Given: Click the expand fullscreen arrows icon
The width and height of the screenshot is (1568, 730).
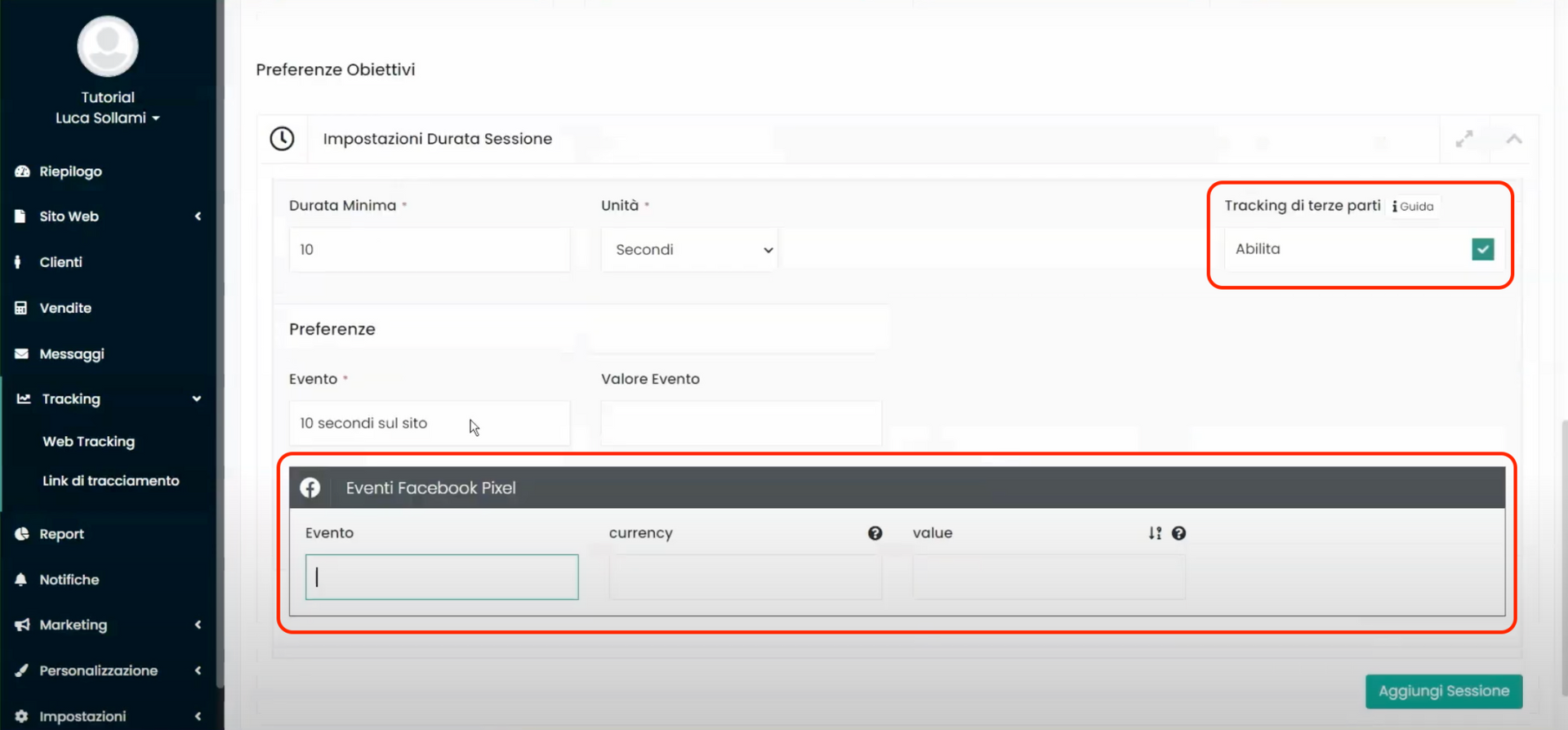Looking at the screenshot, I should (1463, 139).
